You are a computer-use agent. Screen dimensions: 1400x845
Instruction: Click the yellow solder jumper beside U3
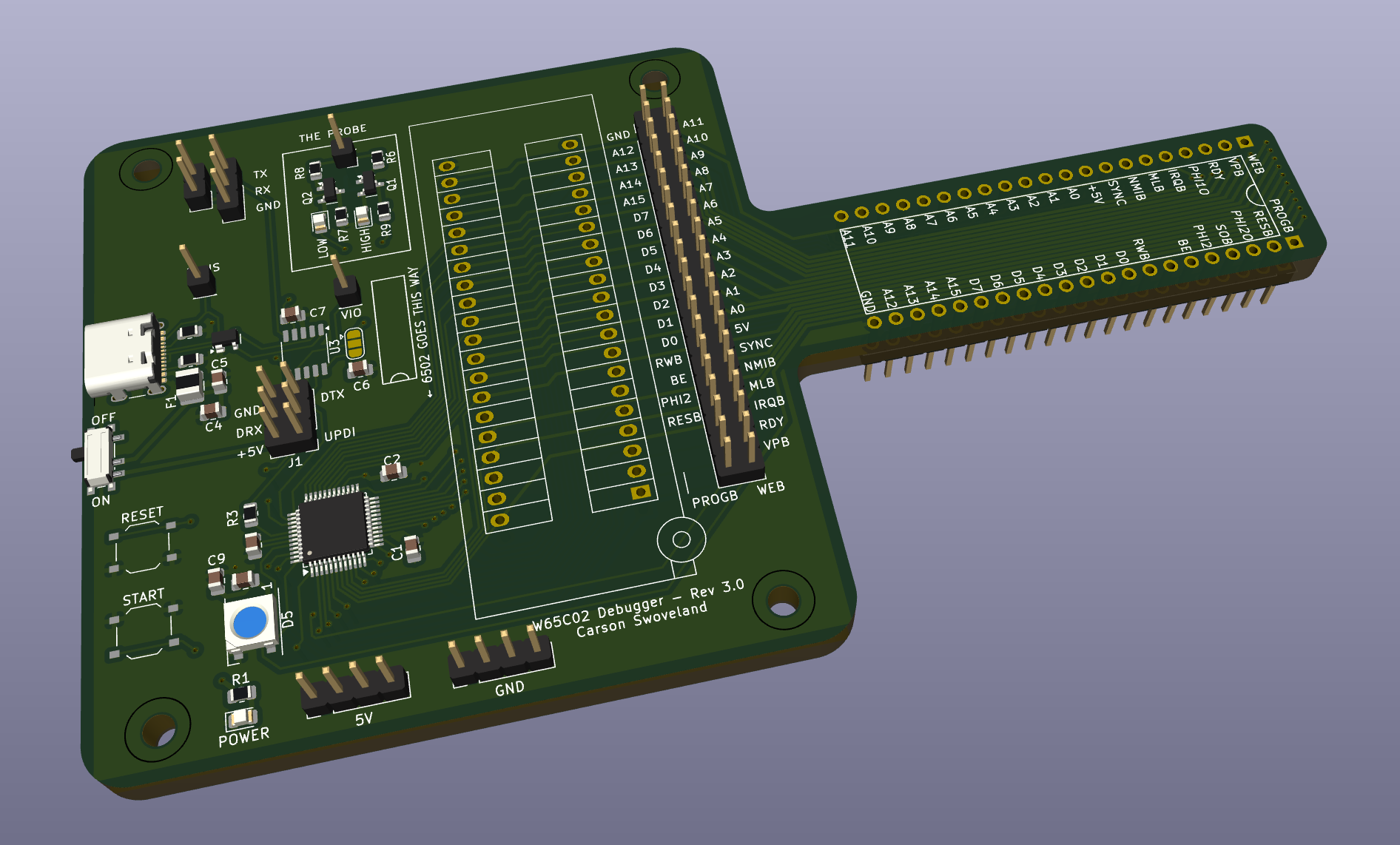354,343
